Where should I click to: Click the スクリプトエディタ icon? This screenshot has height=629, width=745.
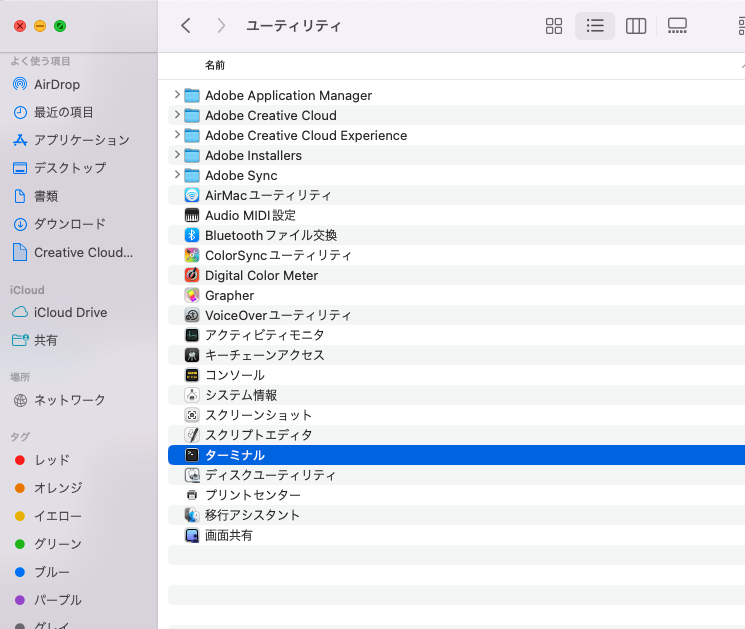pyautogui.click(x=192, y=435)
